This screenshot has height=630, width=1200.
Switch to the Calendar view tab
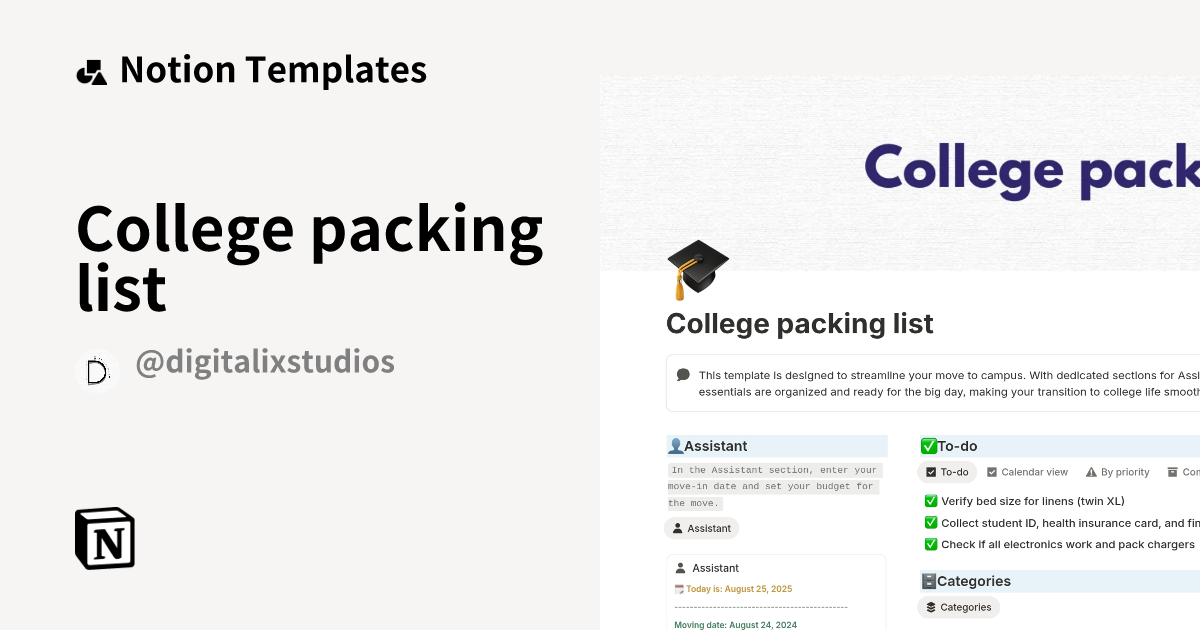(x=1030, y=472)
